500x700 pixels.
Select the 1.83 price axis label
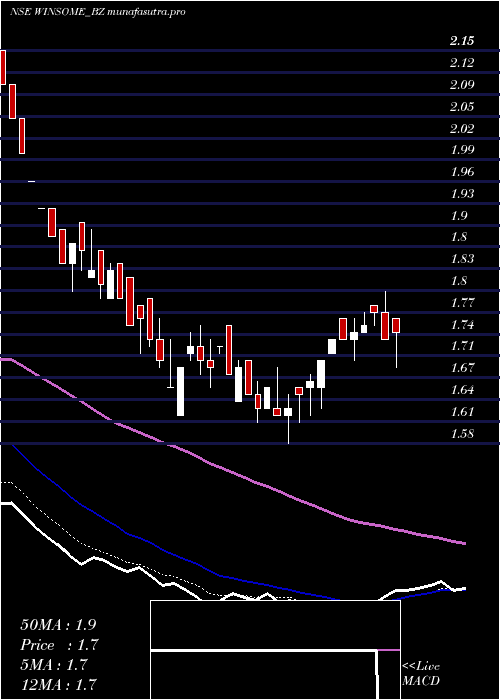(x=462, y=259)
